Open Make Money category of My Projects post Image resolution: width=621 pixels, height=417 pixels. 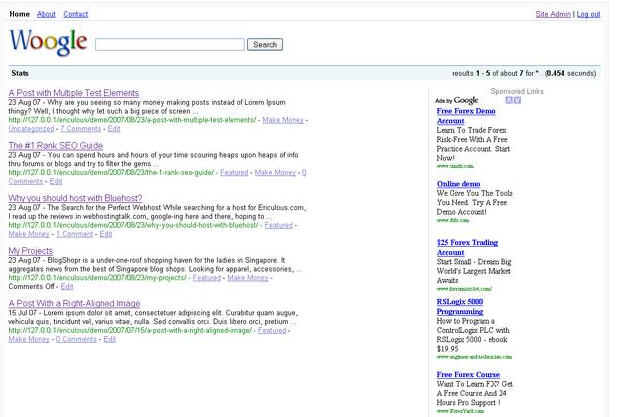248,278
